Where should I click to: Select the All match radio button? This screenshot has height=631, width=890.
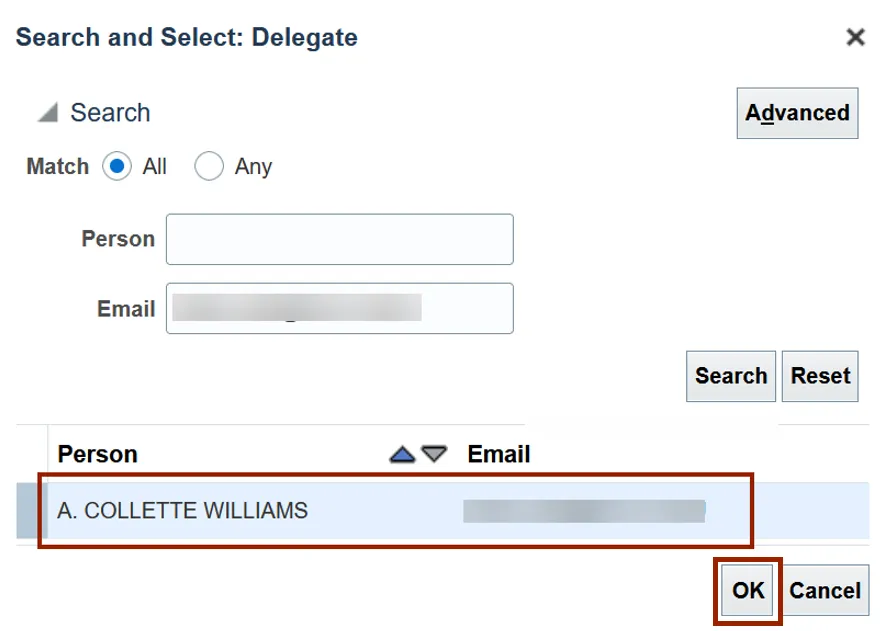coord(118,167)
